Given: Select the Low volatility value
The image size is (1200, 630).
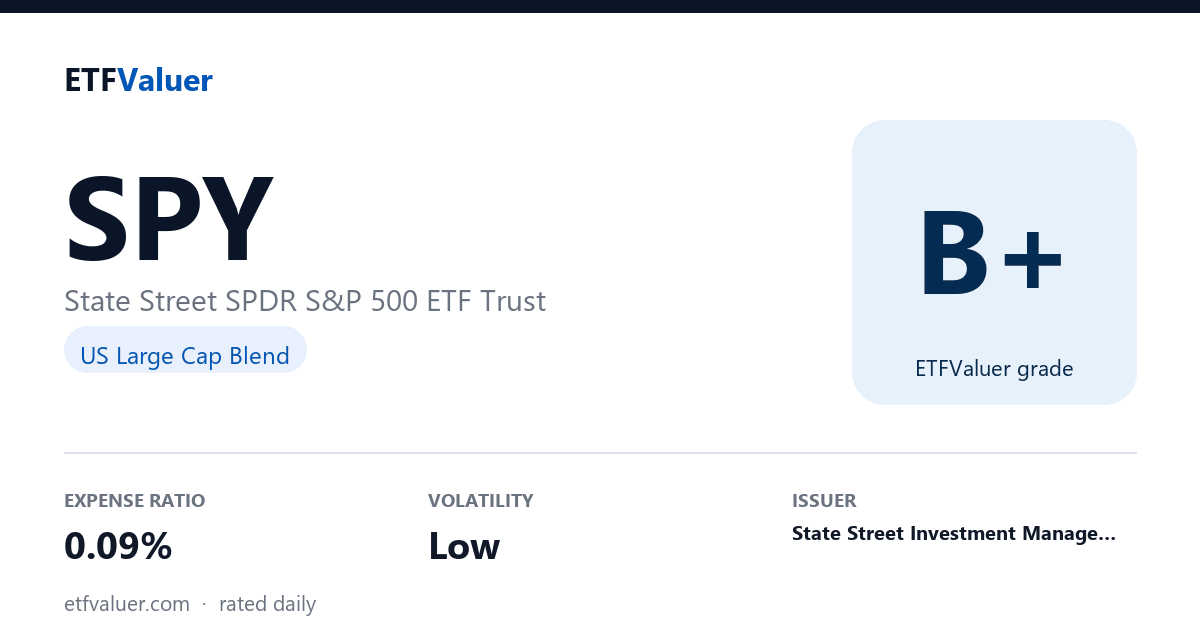Looking at the screenshot, I should (464, 547).
